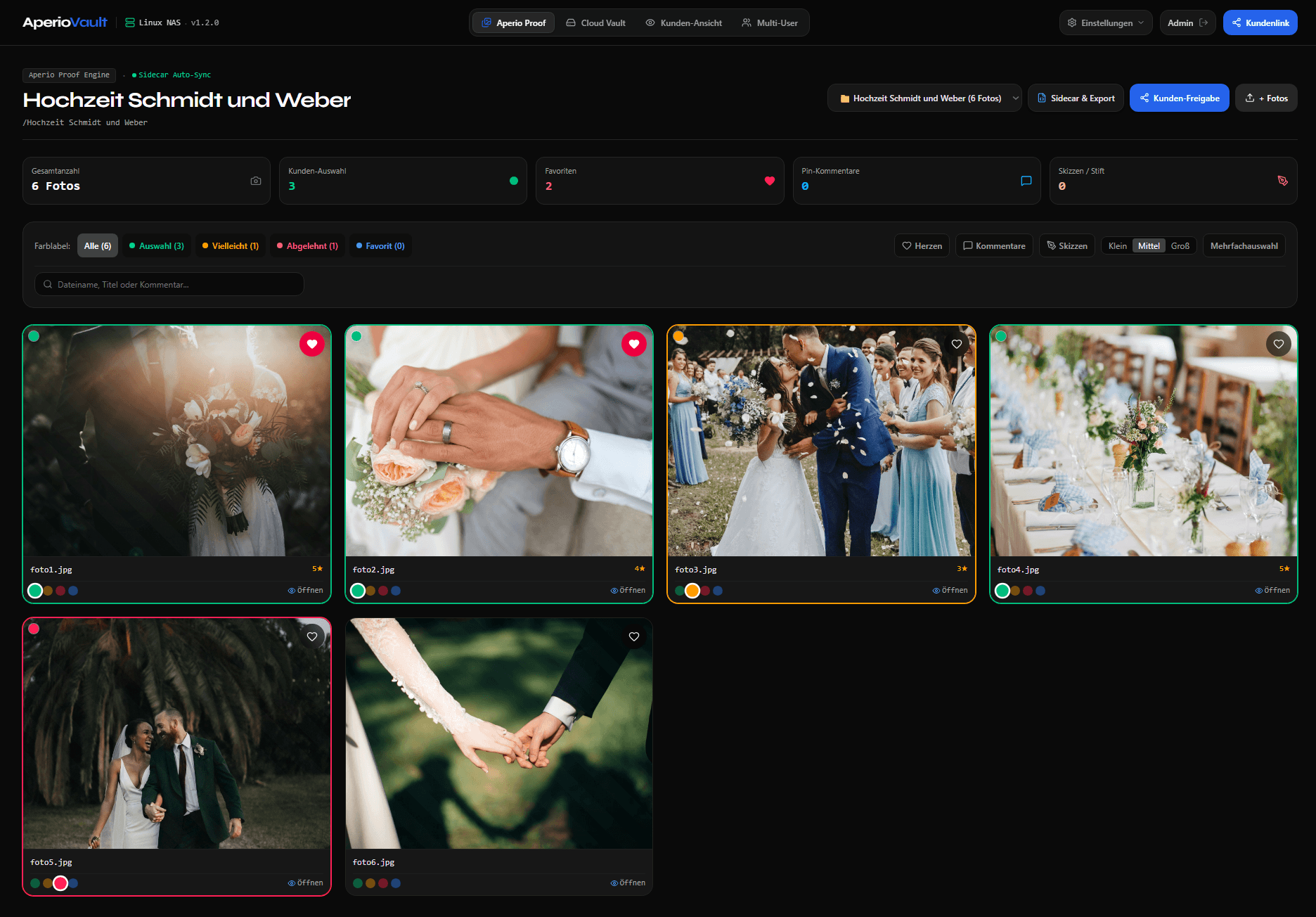
Task: Click the pen icon in Skizzen / Stift card
Action: (x=1282, y=181)
